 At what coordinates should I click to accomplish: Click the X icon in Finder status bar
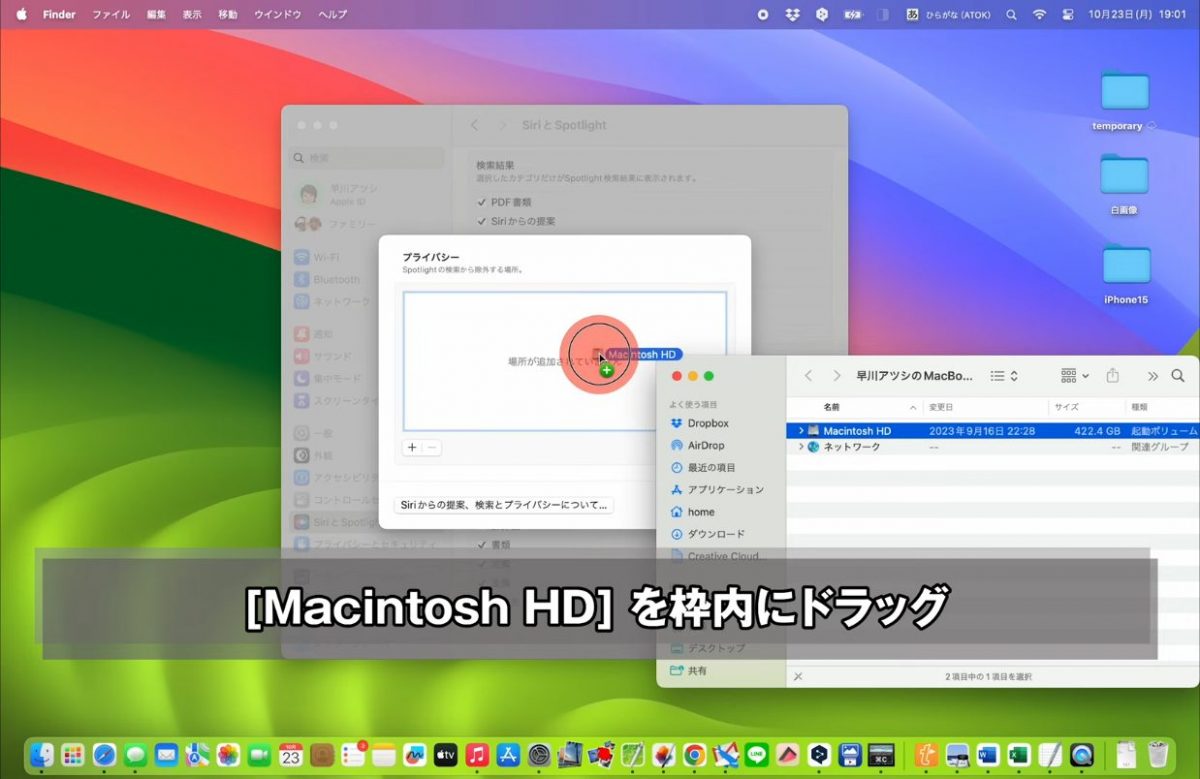point(797,677)
